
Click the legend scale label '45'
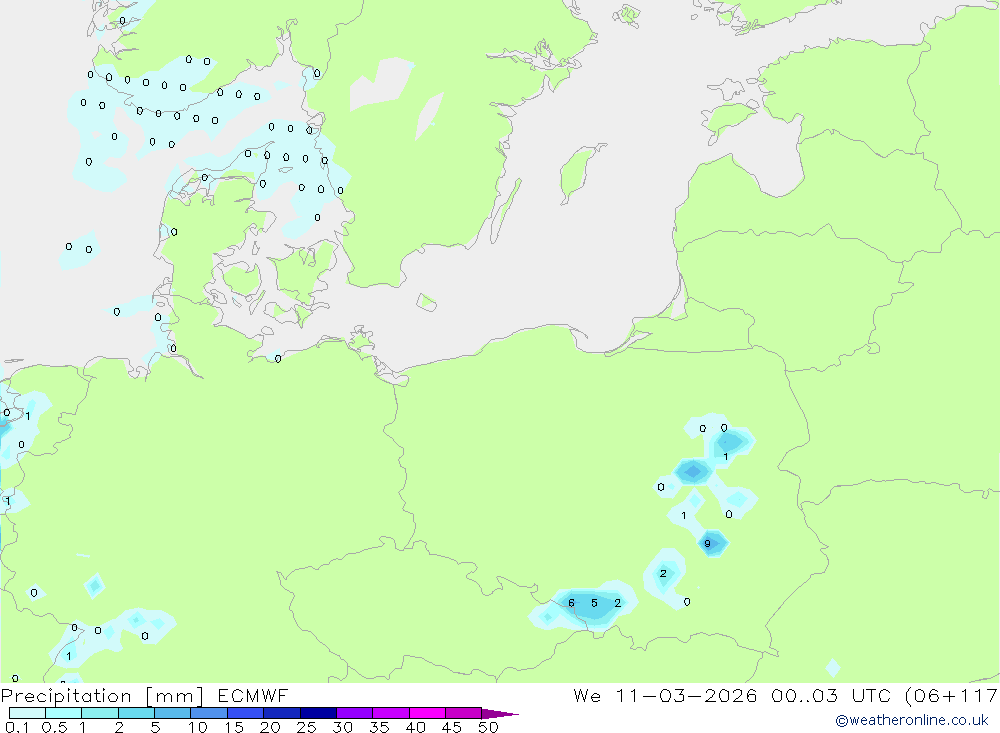click(452, 727)
